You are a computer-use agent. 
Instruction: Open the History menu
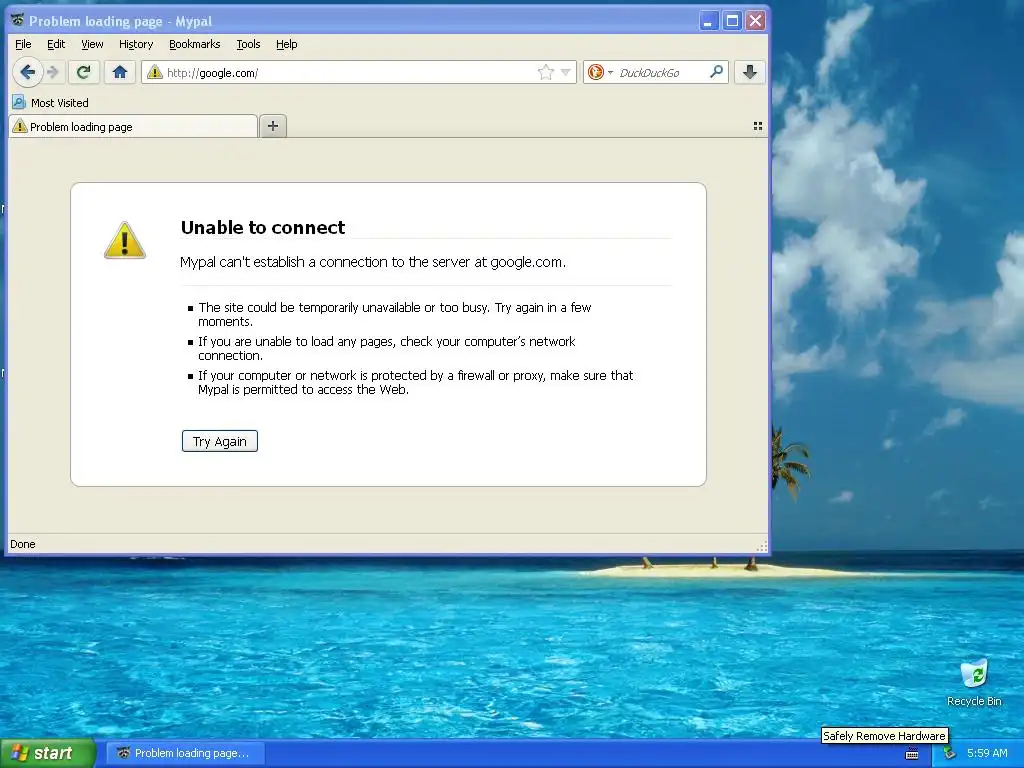tap(136, 44)
